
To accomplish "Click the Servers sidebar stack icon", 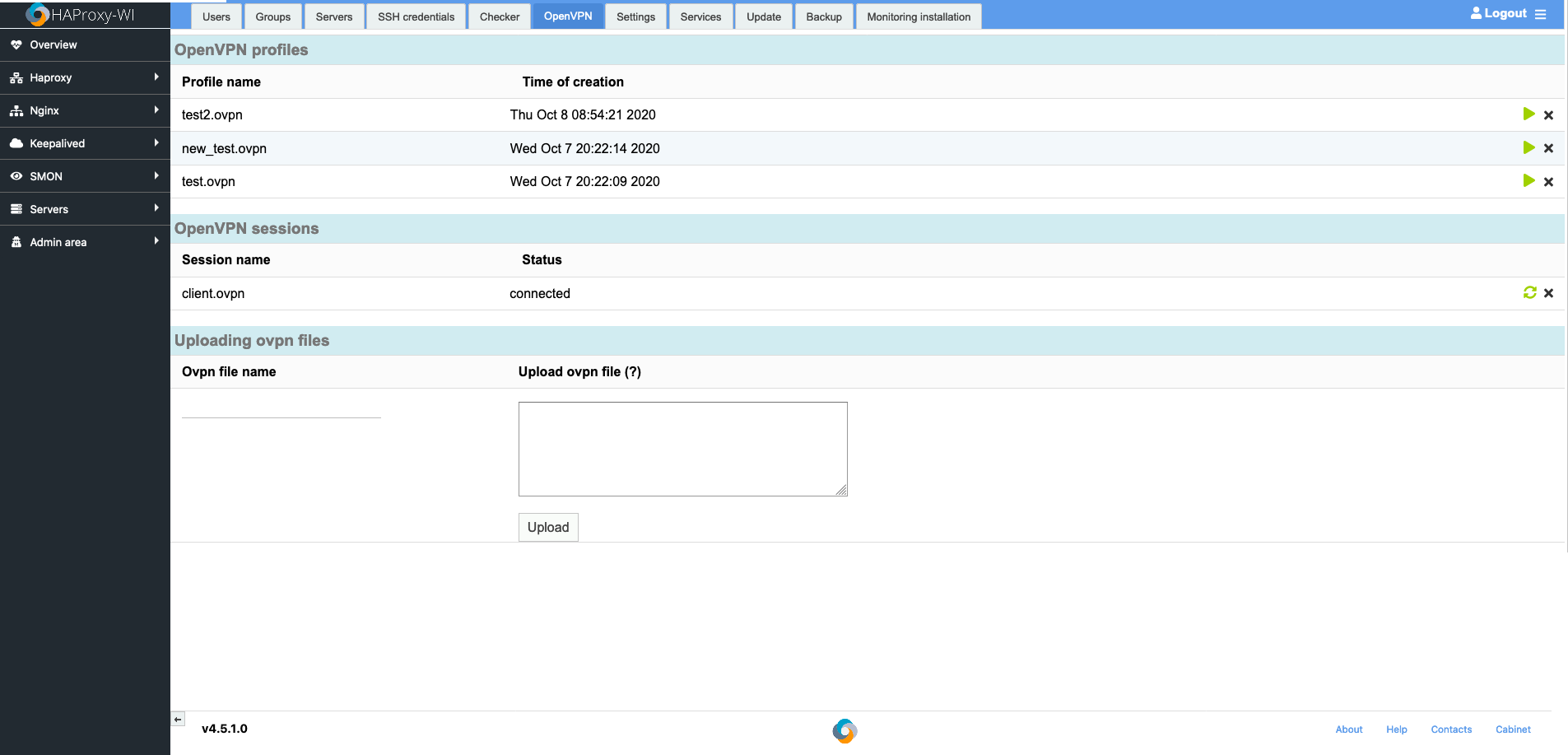I will coord(16,209).
